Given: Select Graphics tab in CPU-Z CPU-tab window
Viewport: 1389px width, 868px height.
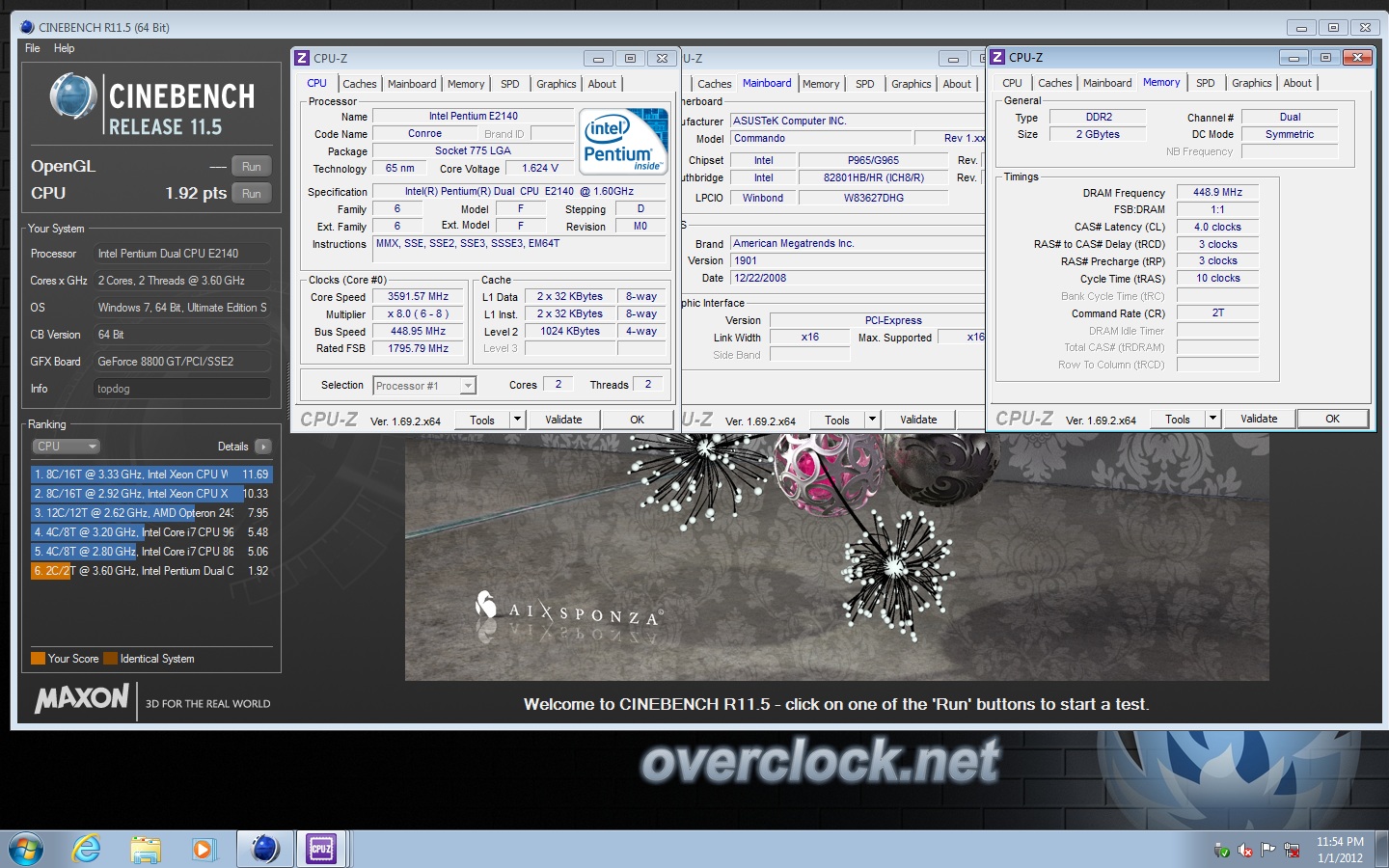Looking at the screenshot, I should (557, 84).
